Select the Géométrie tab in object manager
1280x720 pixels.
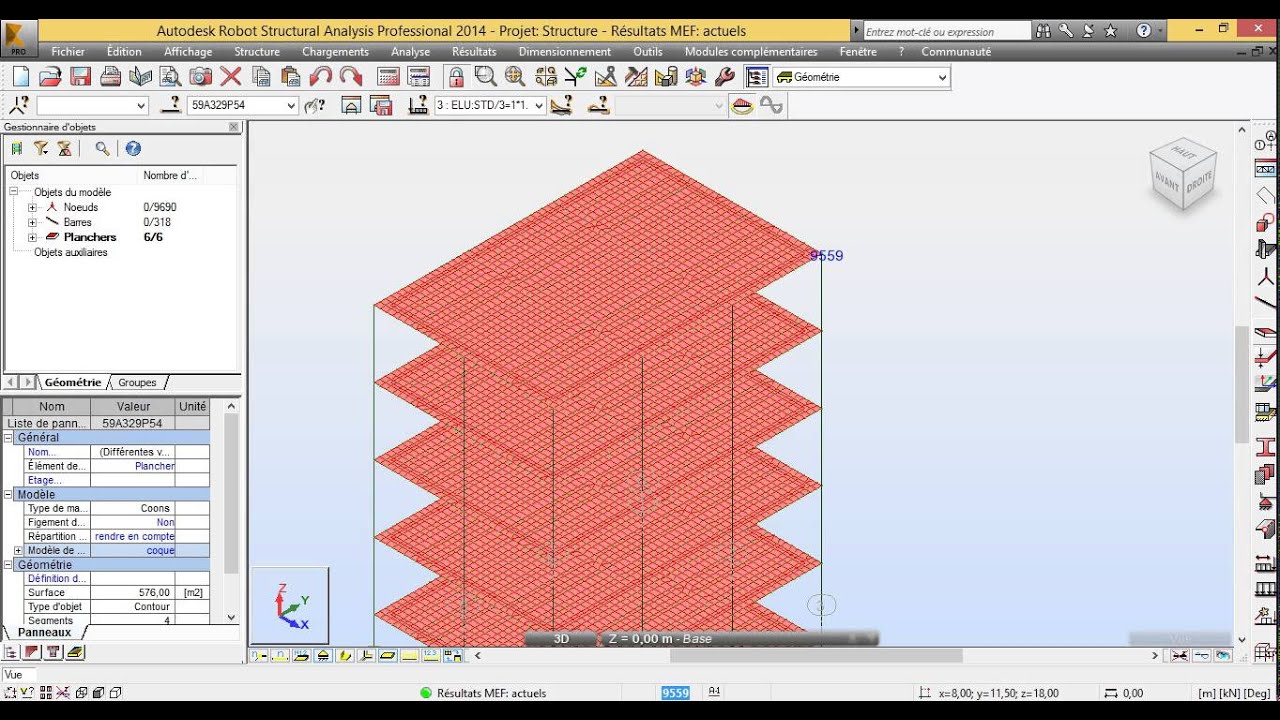(x=72, y=382)
